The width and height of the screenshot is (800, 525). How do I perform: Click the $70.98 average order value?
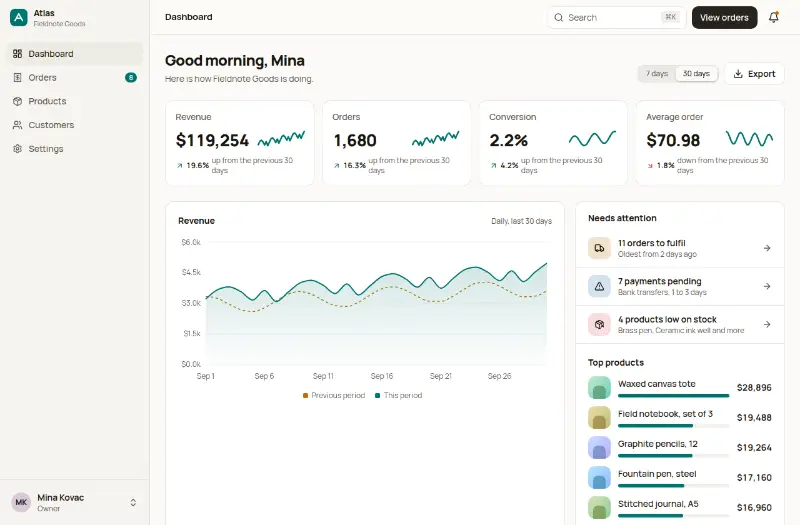(x=673, y=140)
